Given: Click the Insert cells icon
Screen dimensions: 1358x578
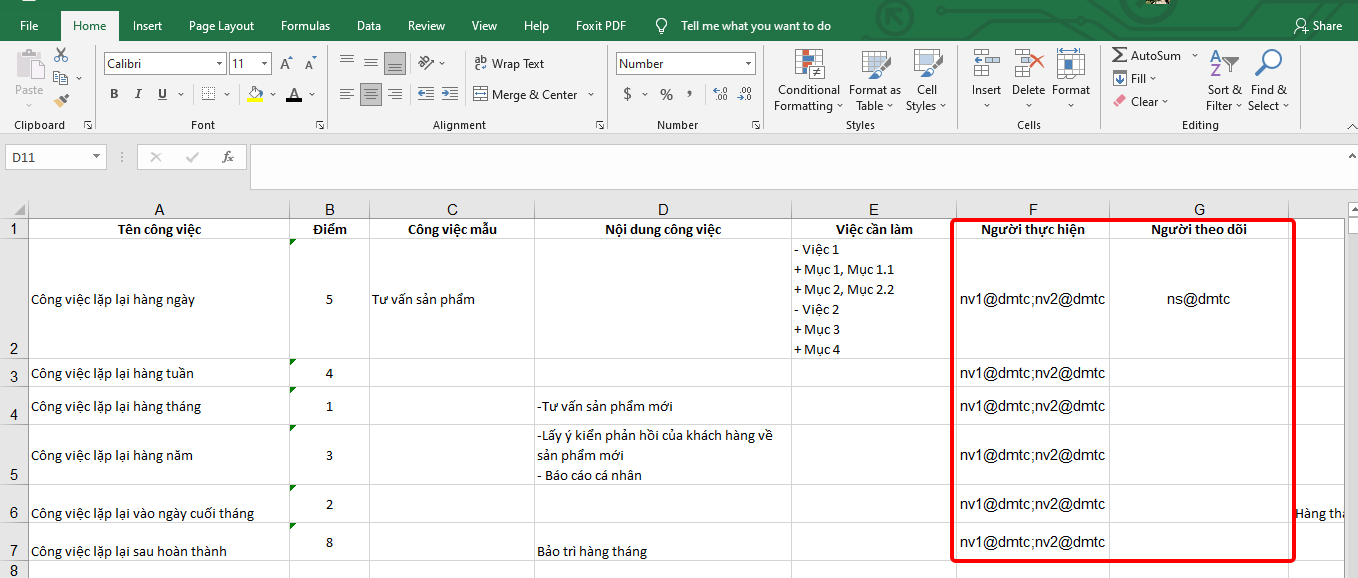Looking at the screenshot, I should 986,66.
